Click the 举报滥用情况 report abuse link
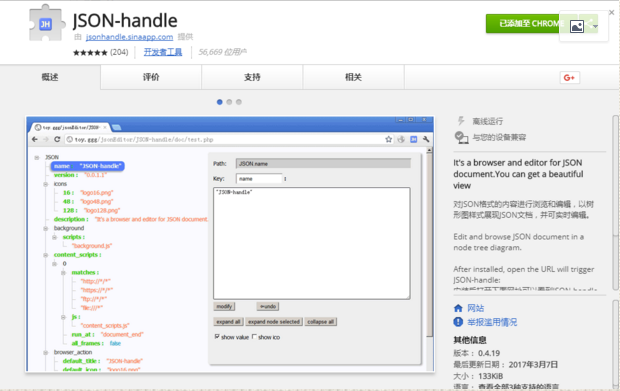This screenshot has height=391, width=620. pos(492,322)
